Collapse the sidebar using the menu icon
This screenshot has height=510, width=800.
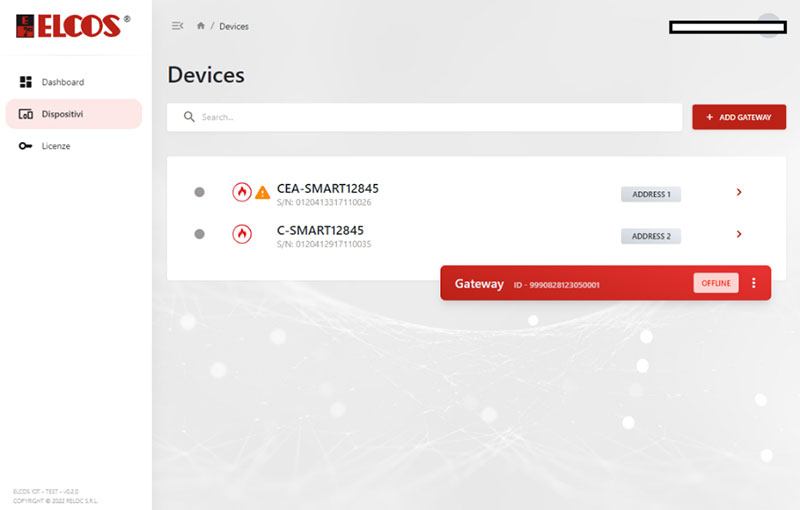tap(178, 26)
